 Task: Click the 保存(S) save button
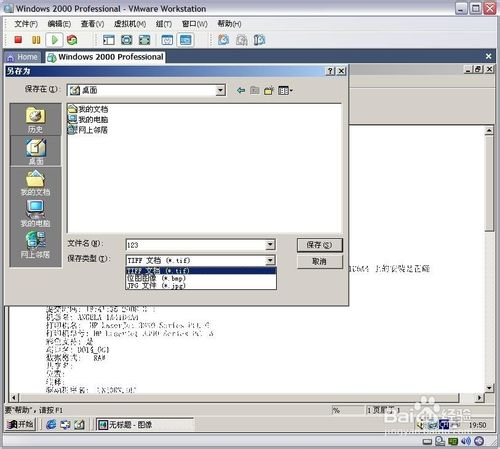[319, 245]
